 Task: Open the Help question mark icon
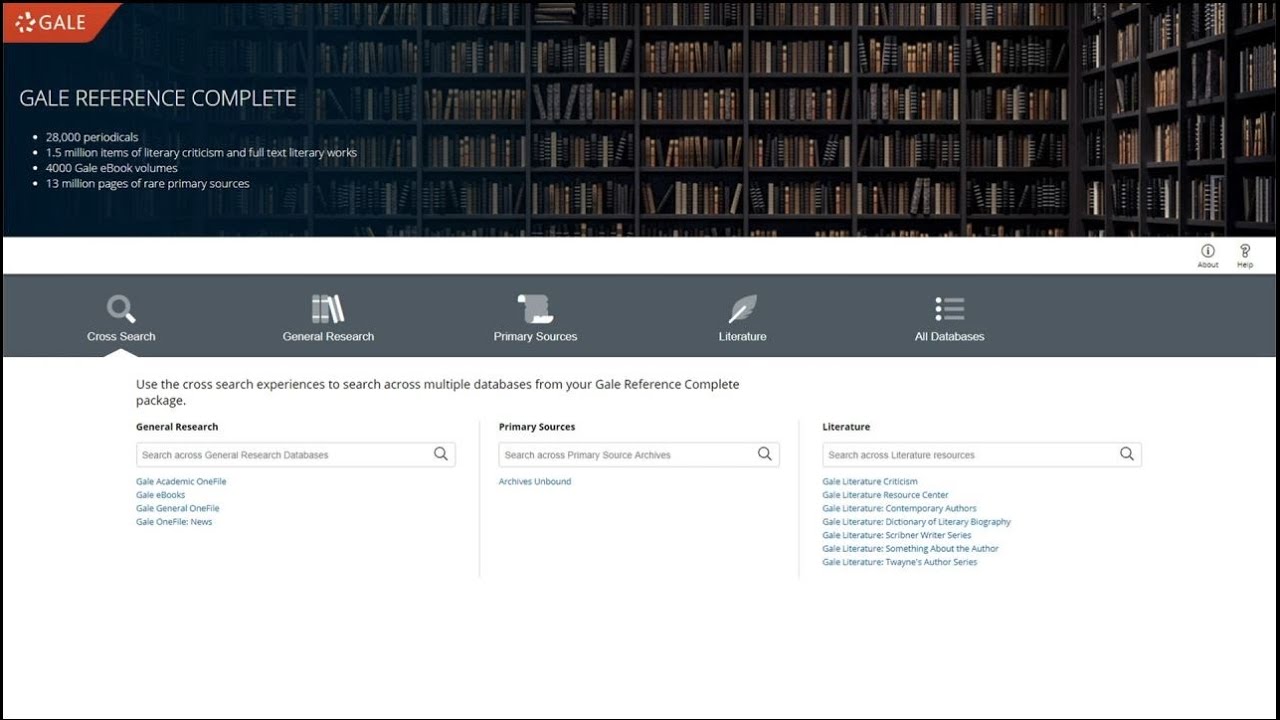point(1245,251)
